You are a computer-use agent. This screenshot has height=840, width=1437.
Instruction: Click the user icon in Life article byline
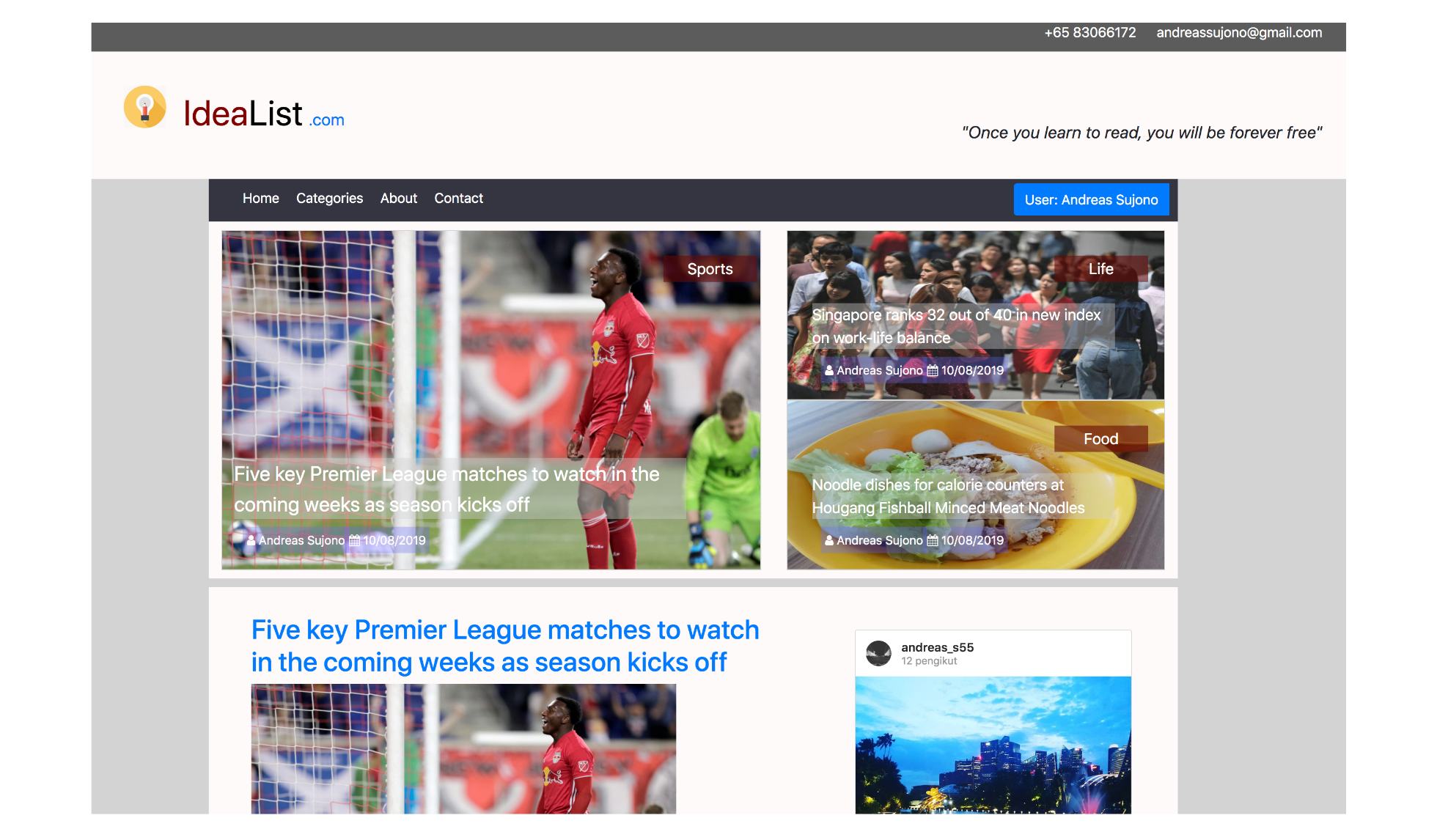point(829,371)
